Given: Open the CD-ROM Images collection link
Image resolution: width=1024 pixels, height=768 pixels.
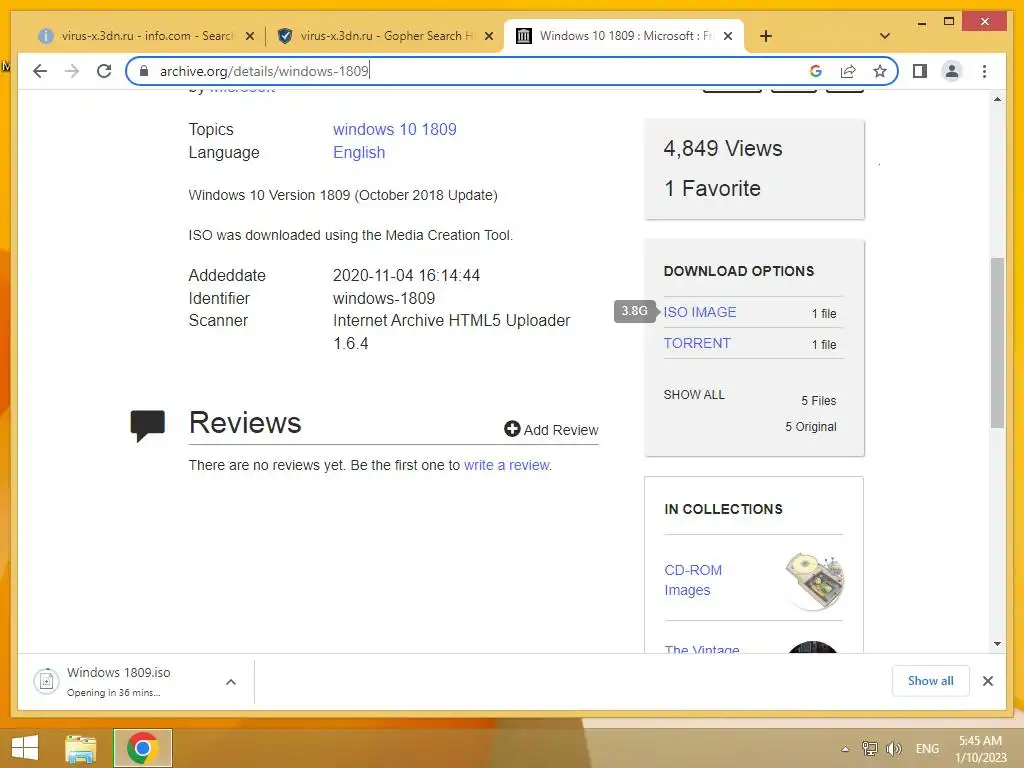Looking at the screenshot, I should click(x=693, y=580).
